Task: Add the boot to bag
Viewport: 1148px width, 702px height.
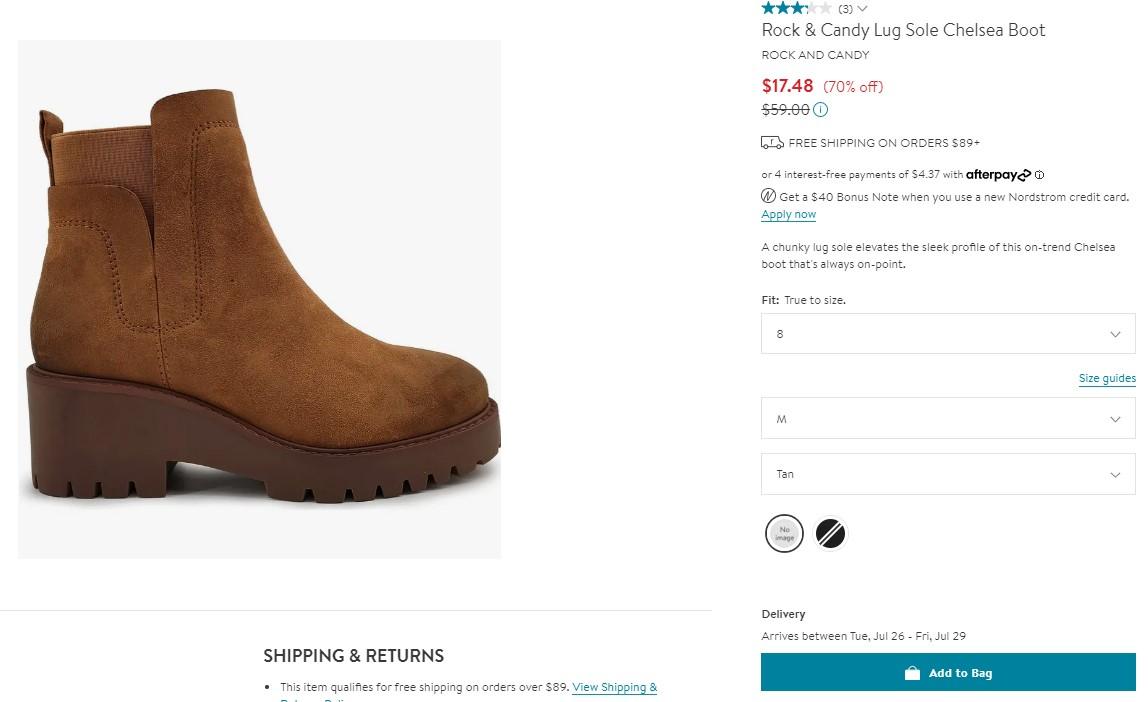Action: [x=948, y=673]
